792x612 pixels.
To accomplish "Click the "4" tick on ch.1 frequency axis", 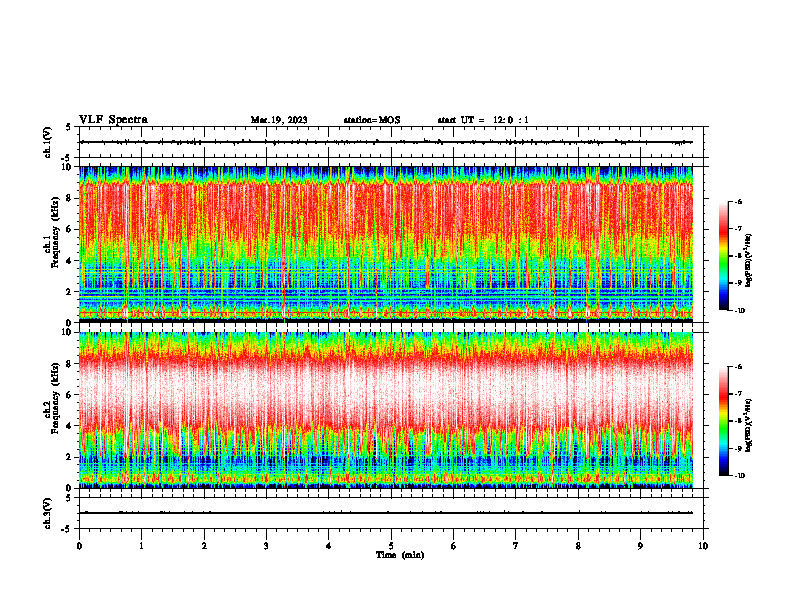I will (x=70, y=261).
